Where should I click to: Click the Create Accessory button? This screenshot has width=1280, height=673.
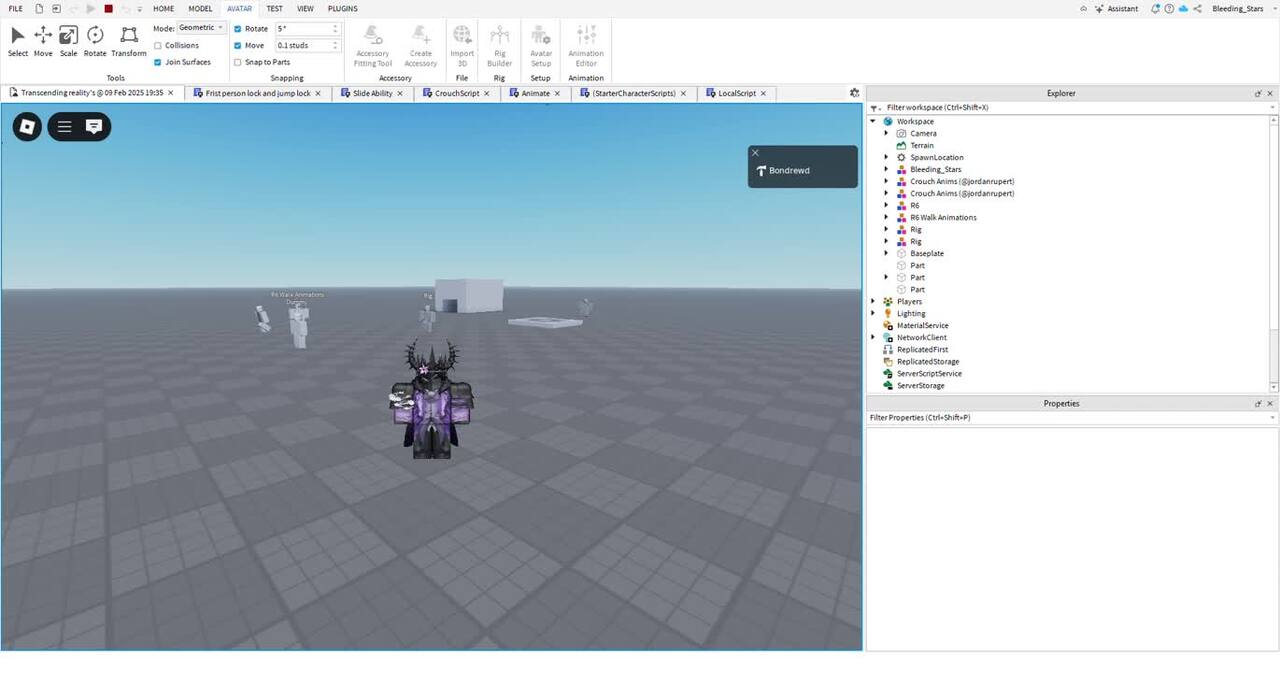421,46
